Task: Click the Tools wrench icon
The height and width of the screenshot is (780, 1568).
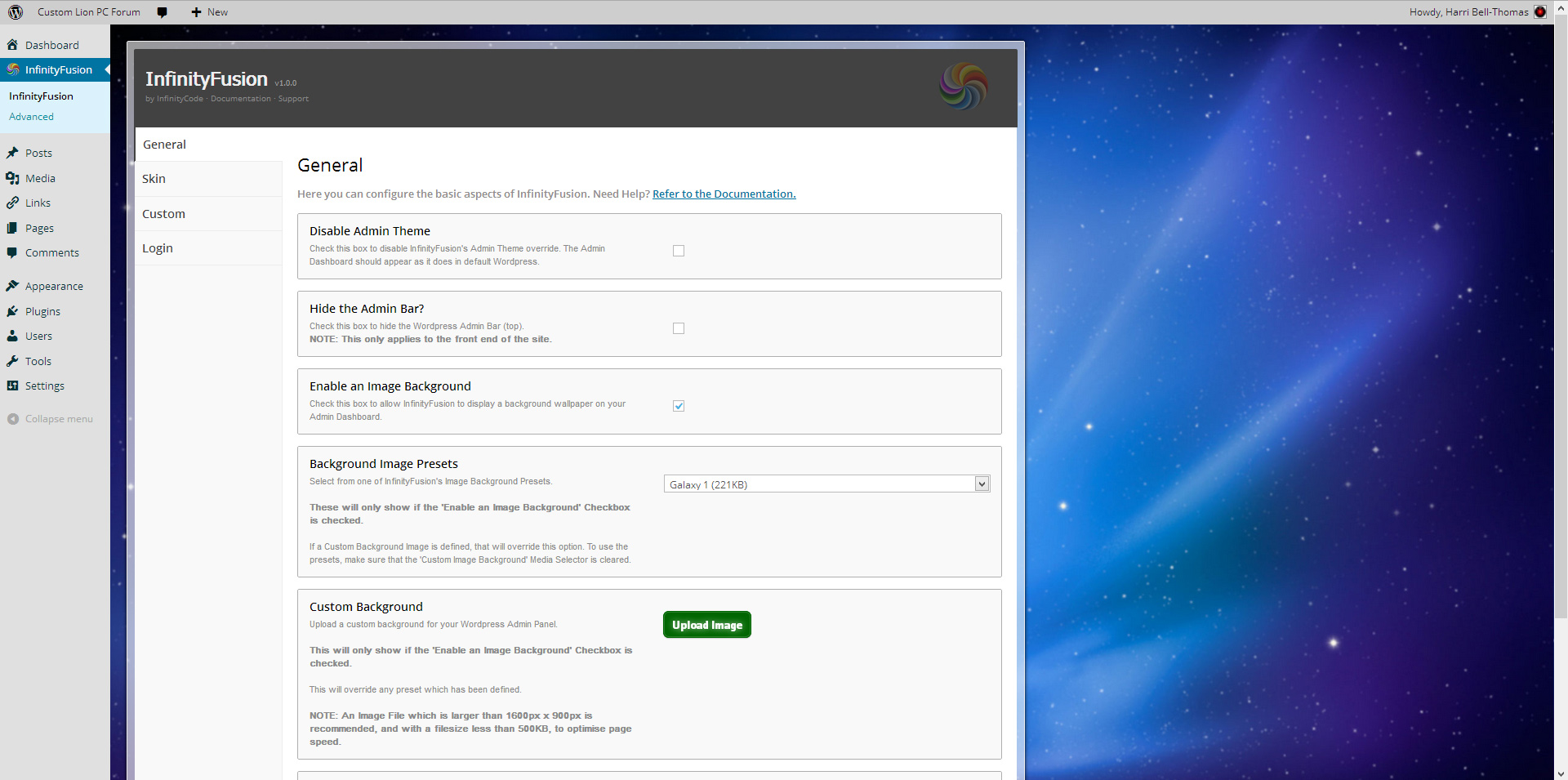Action: tap(12, 361)
